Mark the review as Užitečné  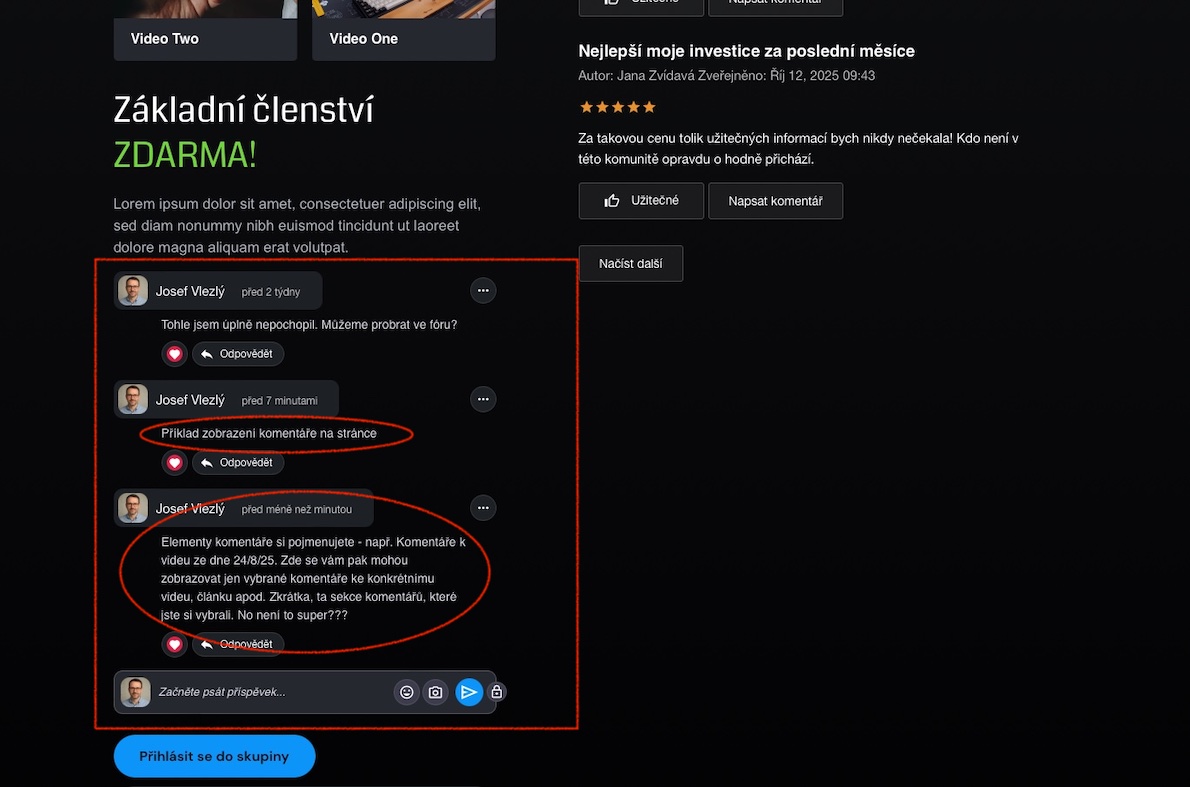pyautogui.click(x=641, y=201)
